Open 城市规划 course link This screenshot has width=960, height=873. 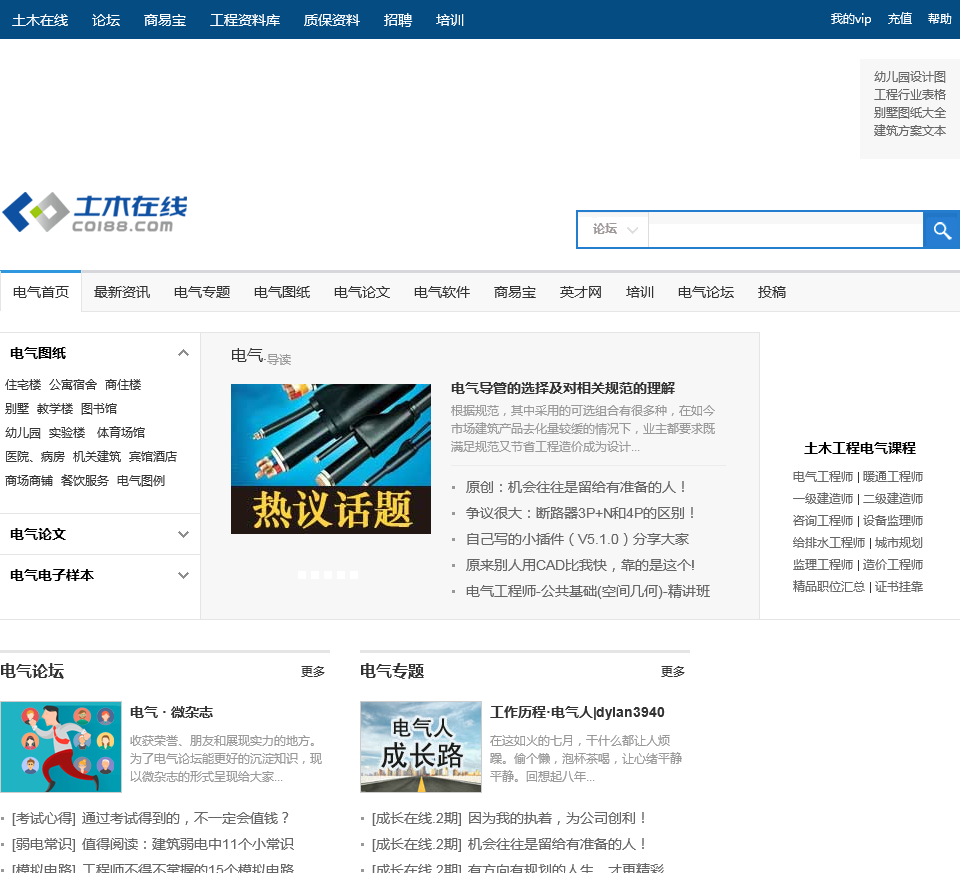(898, 542)
